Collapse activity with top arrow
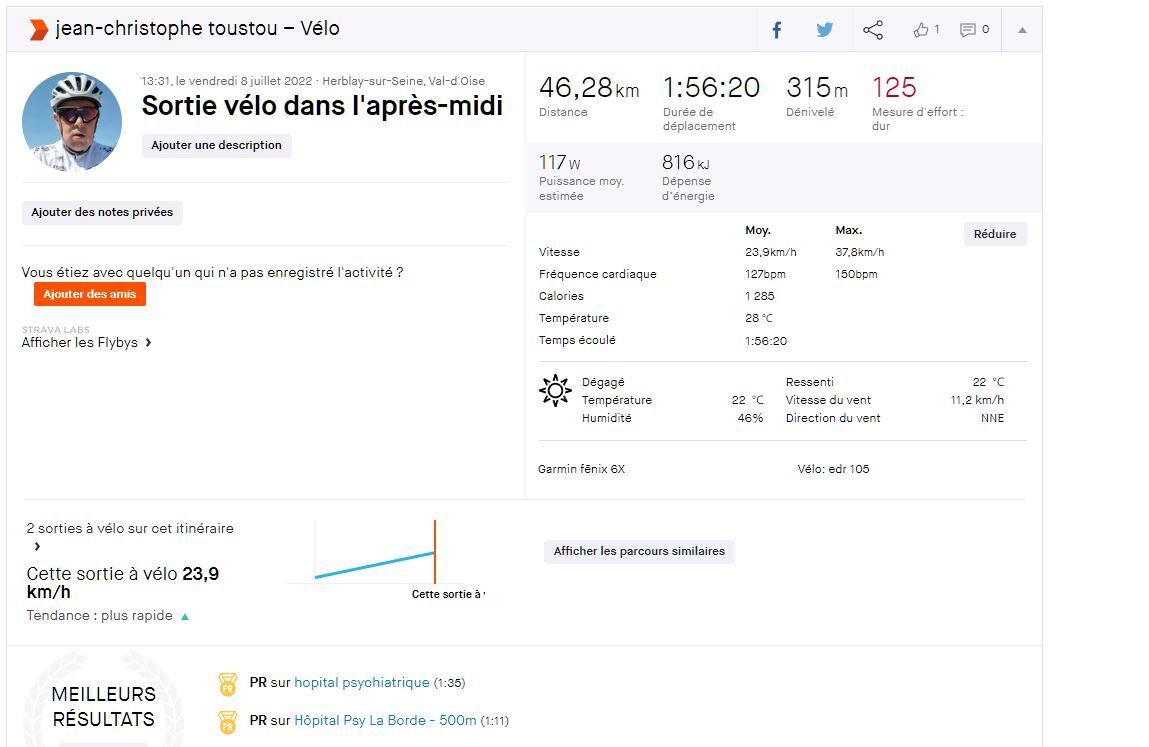The image size is (1149, 747). [1022, 30]
